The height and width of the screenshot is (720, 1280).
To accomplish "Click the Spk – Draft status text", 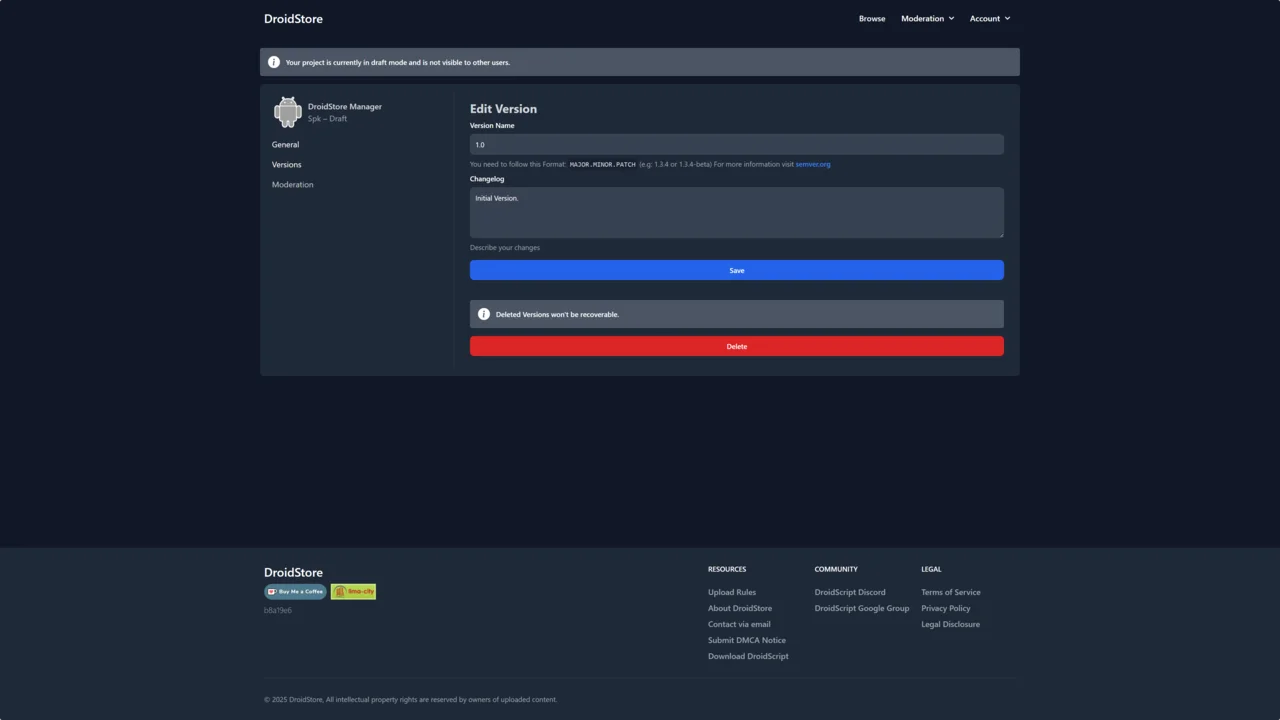I will pos(327,119).
